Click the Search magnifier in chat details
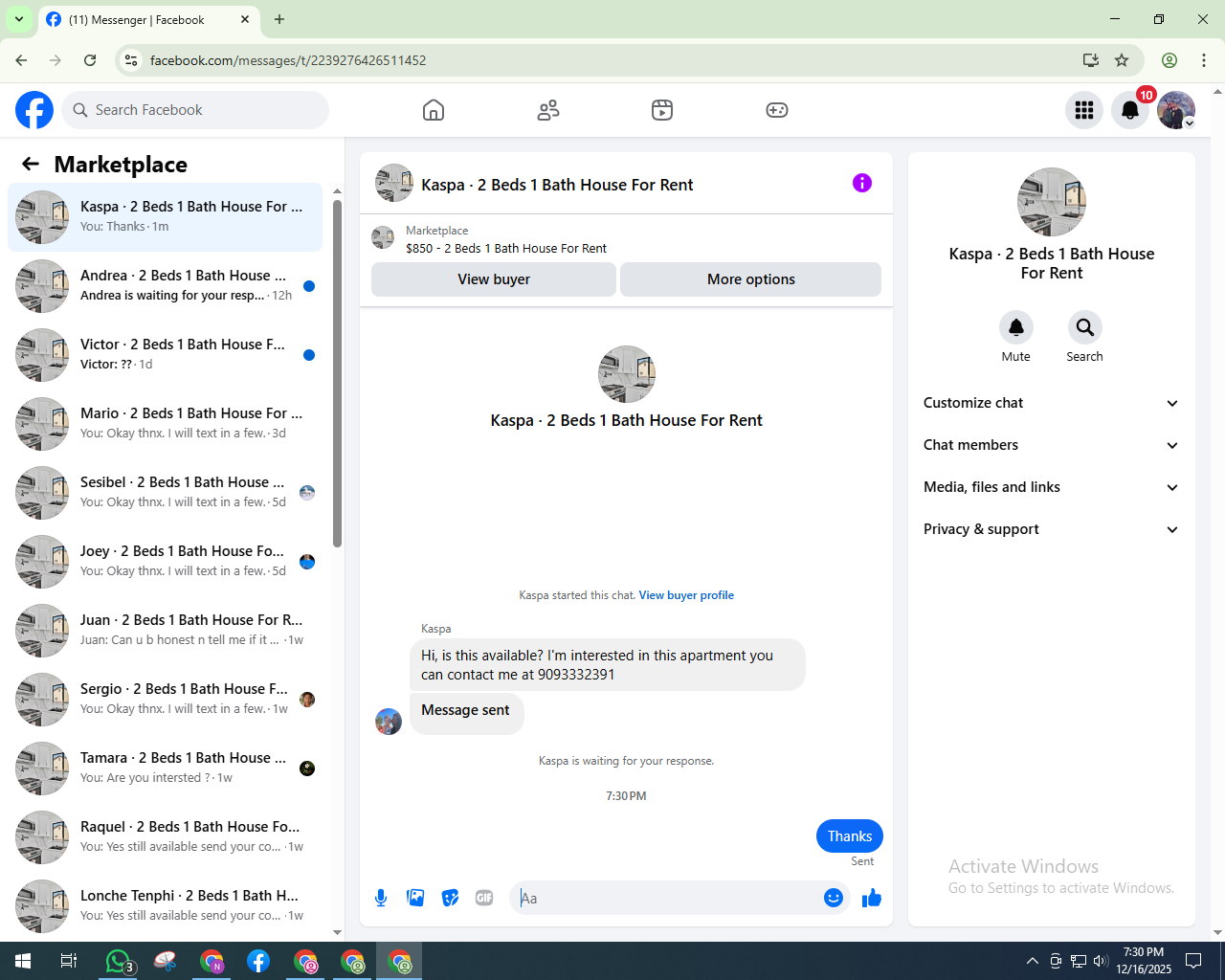Viewport: 1225px width, 980px height. point(1085,327)
